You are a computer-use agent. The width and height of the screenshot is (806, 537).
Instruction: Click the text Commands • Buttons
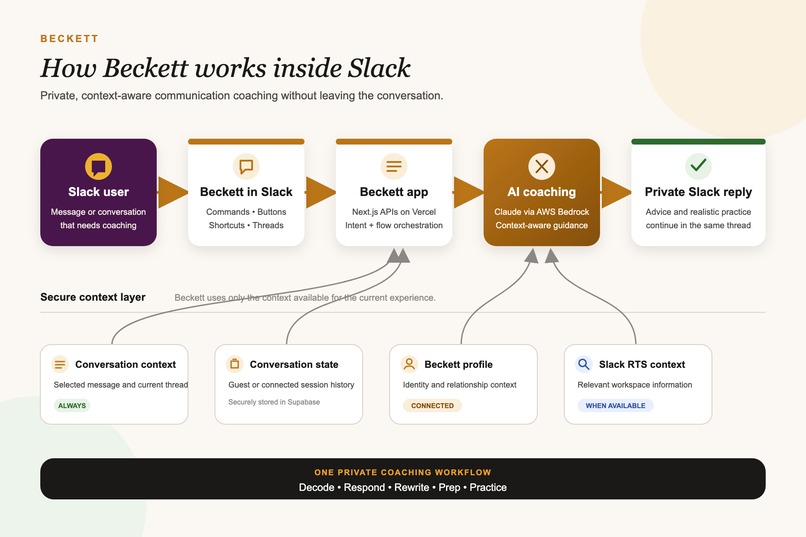[x=246, y=212]
